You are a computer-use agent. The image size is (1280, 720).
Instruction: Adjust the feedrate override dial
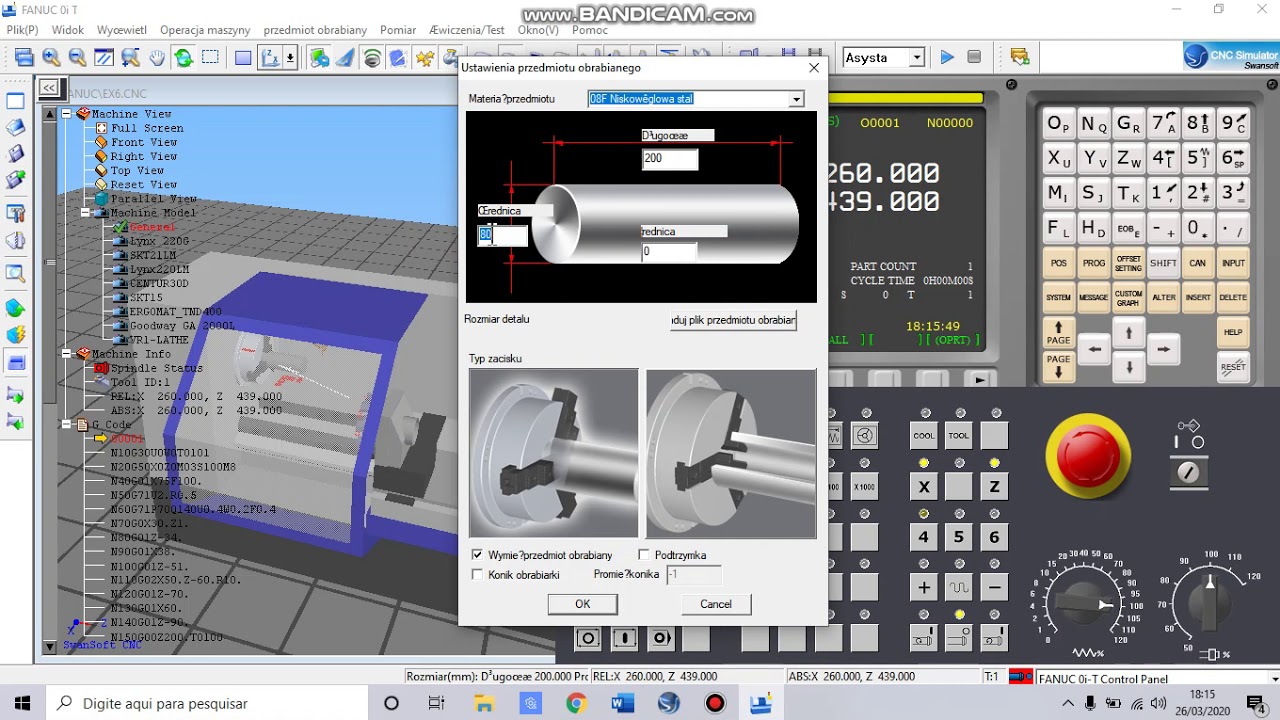1084,603
